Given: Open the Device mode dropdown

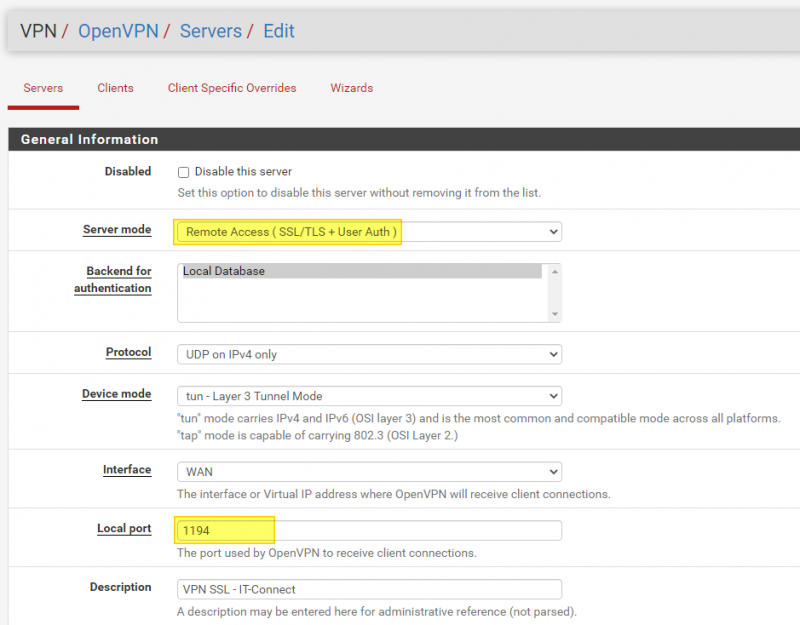Looking at the screenshot, I should coord(369,396).
